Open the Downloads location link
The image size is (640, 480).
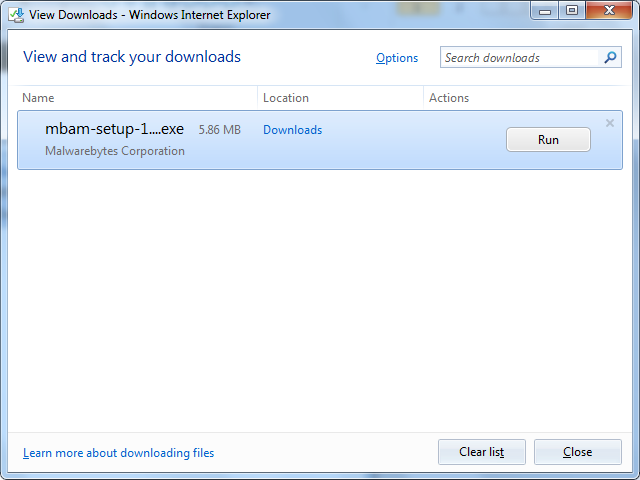click(x=292, y=130)
